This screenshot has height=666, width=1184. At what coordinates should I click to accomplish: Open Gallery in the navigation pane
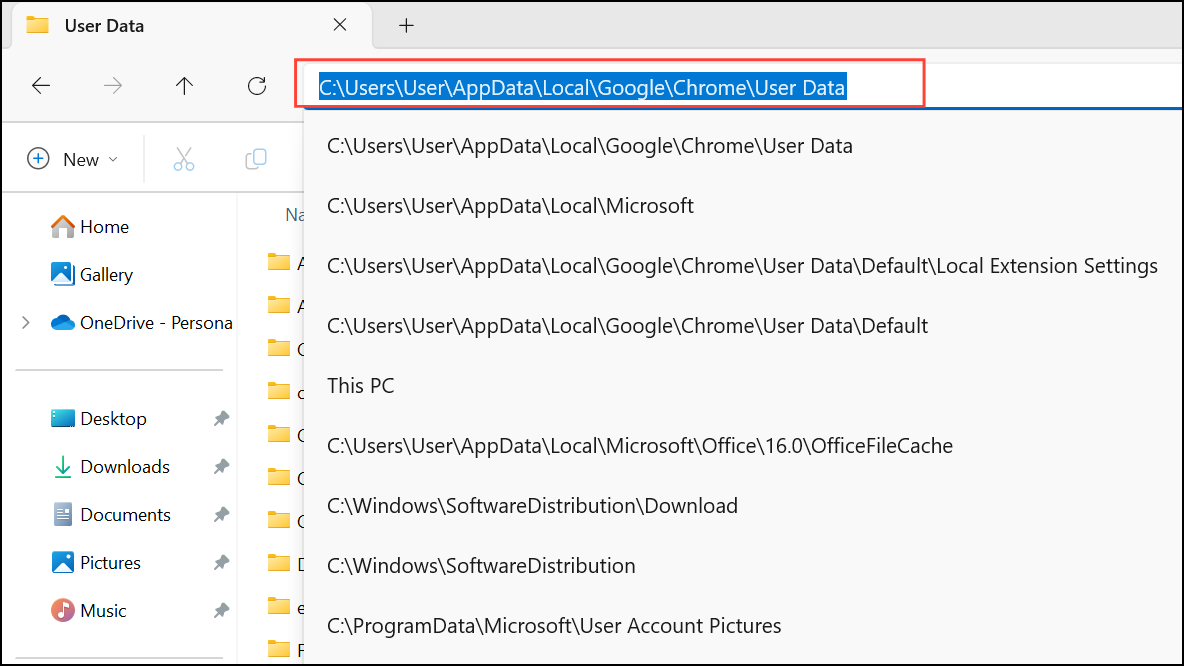coord(91,275)
